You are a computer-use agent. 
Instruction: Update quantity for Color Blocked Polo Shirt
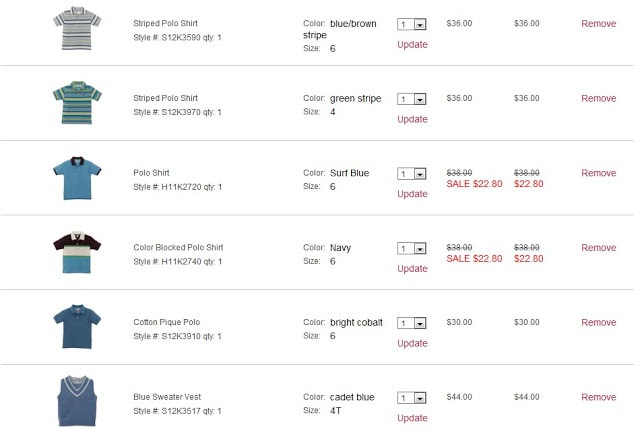pyautogui.click(x=412, y=268)
